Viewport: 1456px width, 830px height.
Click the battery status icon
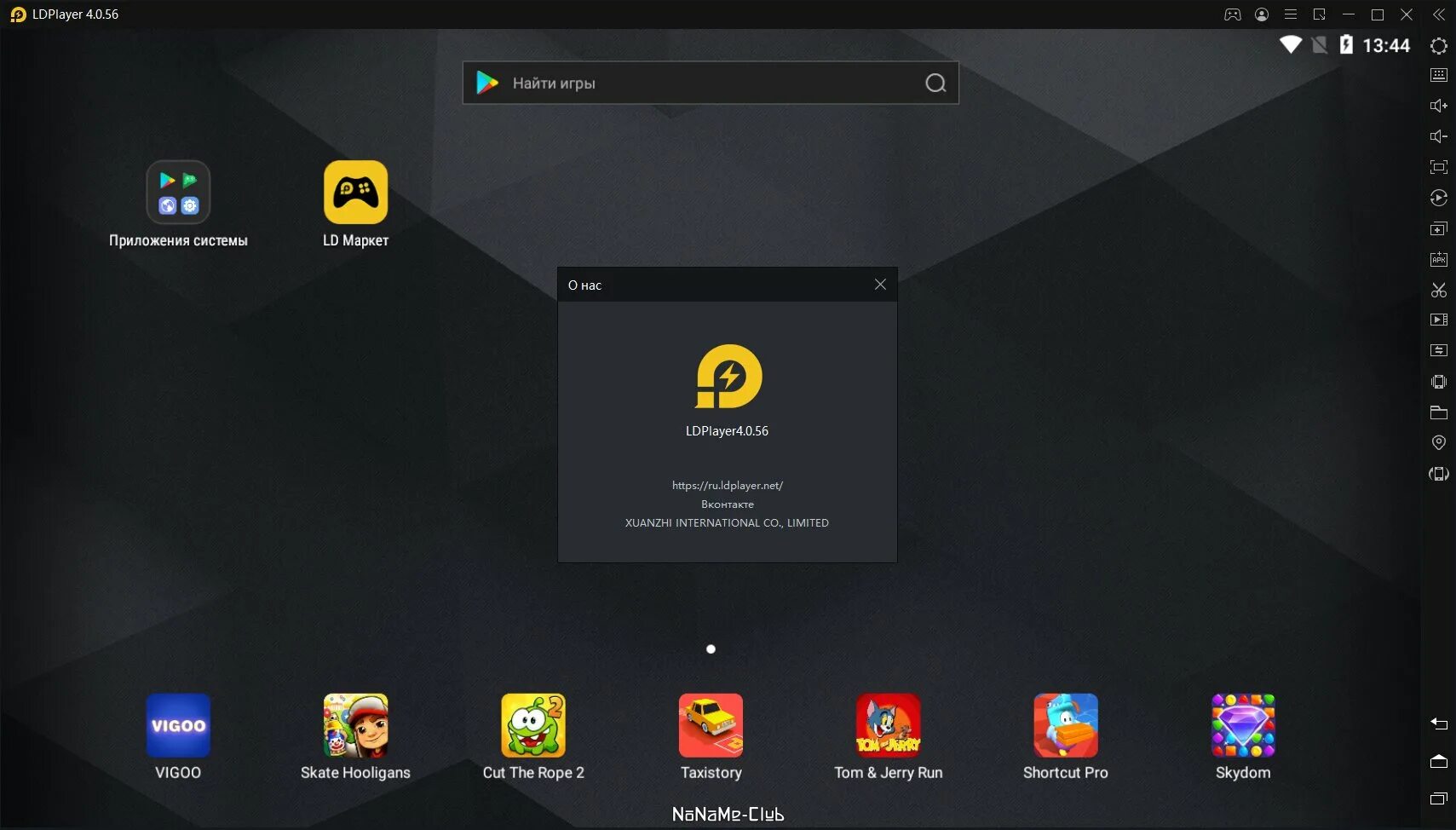1346,44
